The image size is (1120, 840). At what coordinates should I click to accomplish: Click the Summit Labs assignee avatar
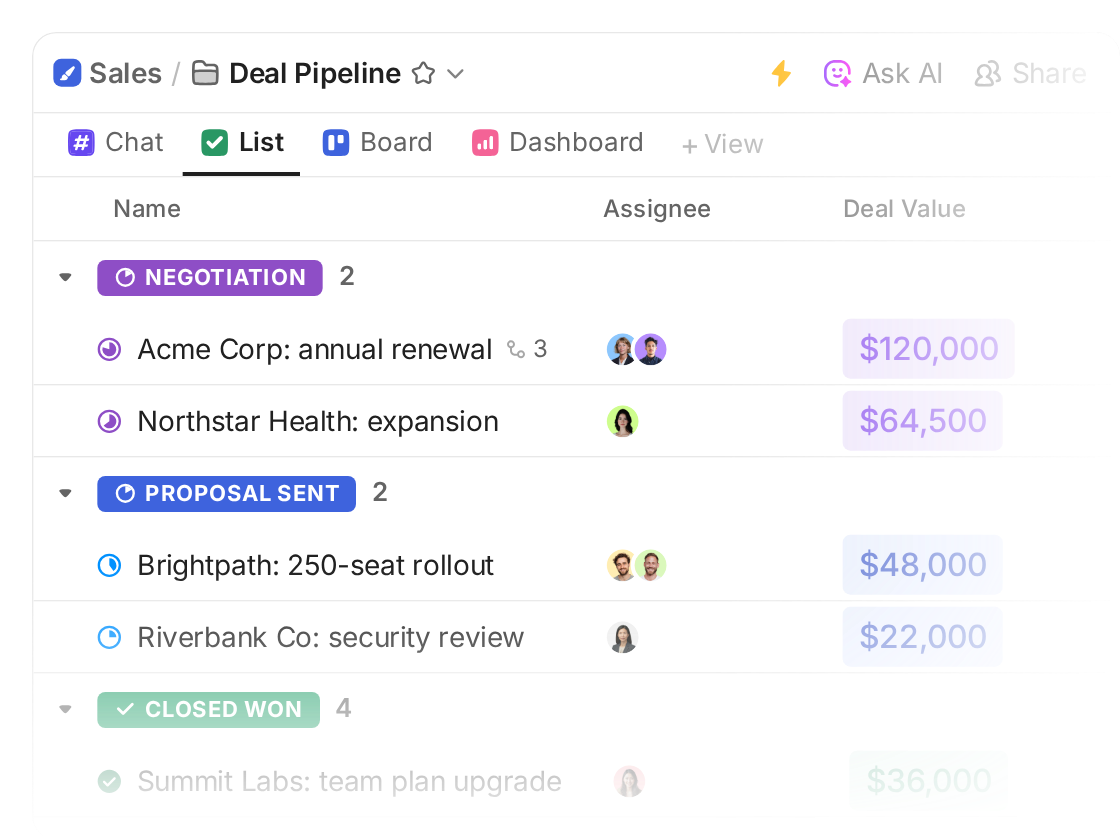(x=629, y=781)
